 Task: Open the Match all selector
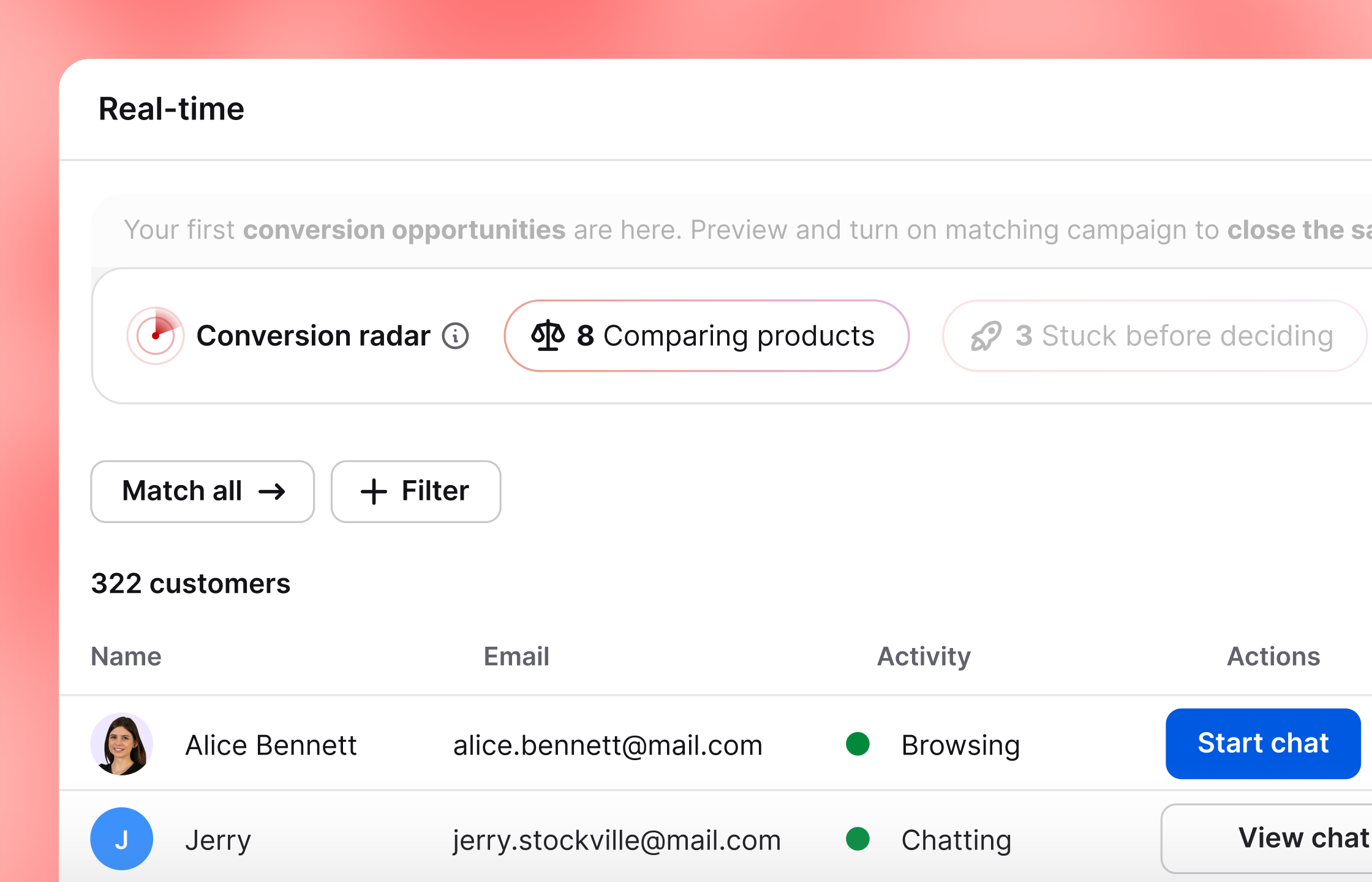point(203,491)
